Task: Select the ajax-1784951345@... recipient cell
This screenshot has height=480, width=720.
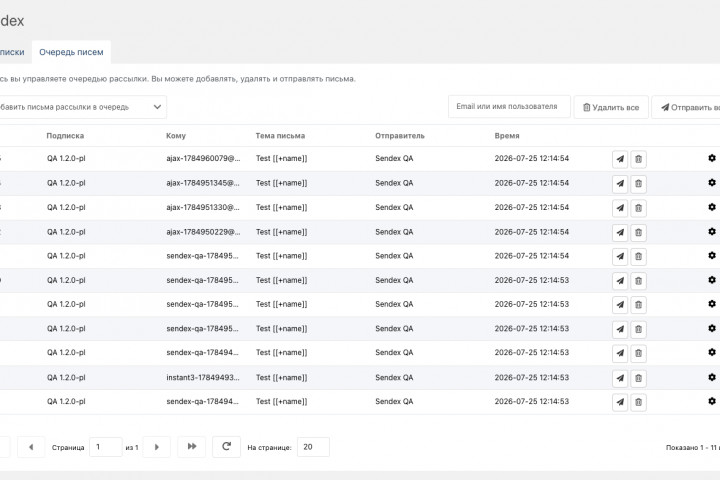Action: (203, 183)
